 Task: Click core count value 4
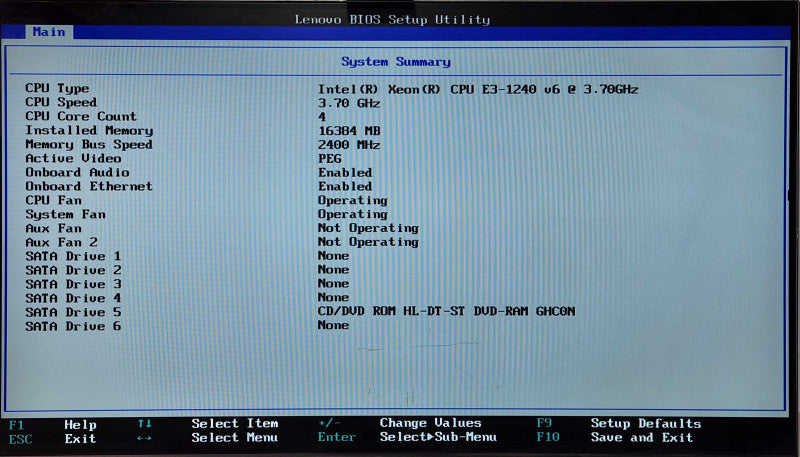pos(322,117)
